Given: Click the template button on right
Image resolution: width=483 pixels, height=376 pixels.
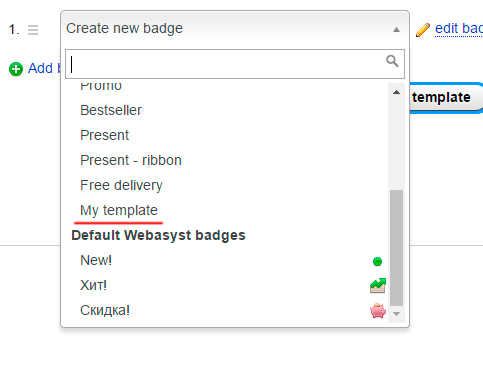Looking at the screenshot, I should pyautogui.click(x=446, y=97).
